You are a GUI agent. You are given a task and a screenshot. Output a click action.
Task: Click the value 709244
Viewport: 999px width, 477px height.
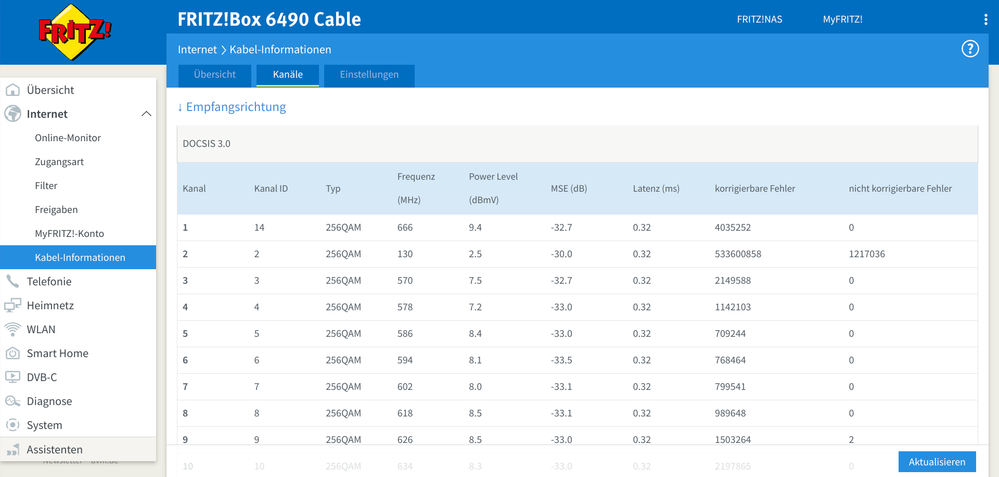pyautogui.click(x=730, y=334)
